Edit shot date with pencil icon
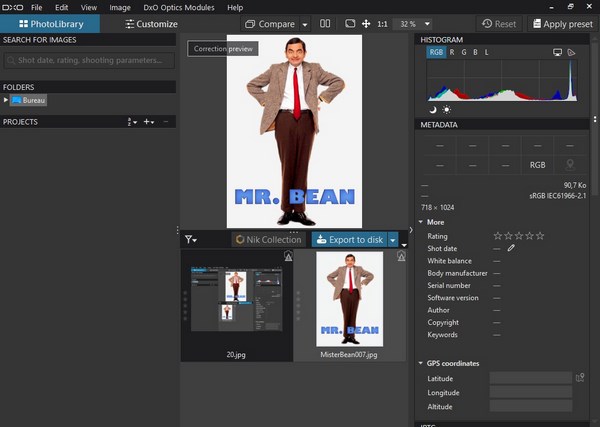The width and height of the screenshot is (600, 427). click(511, 248)
